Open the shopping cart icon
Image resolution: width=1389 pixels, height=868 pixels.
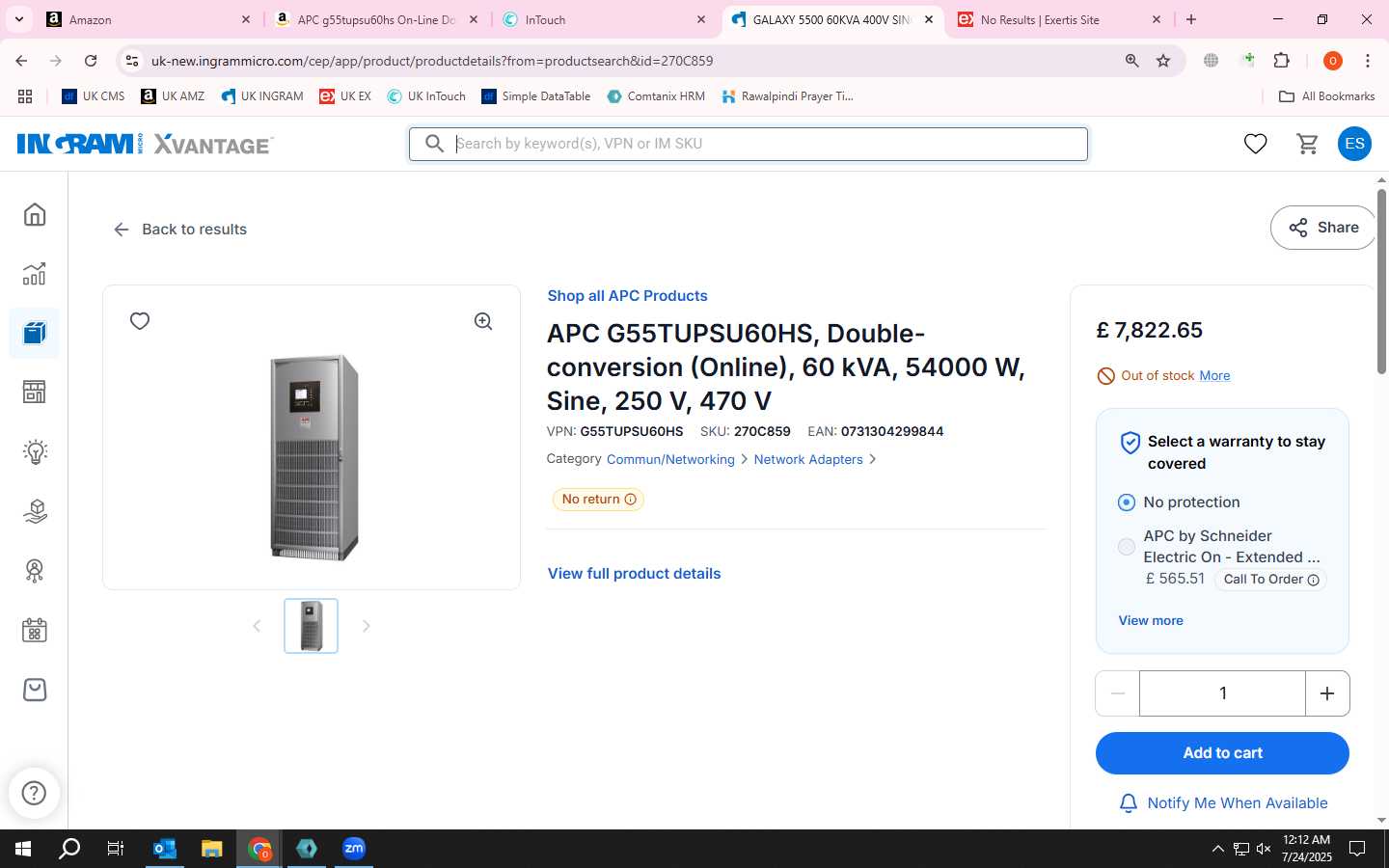click(1307, 144)
